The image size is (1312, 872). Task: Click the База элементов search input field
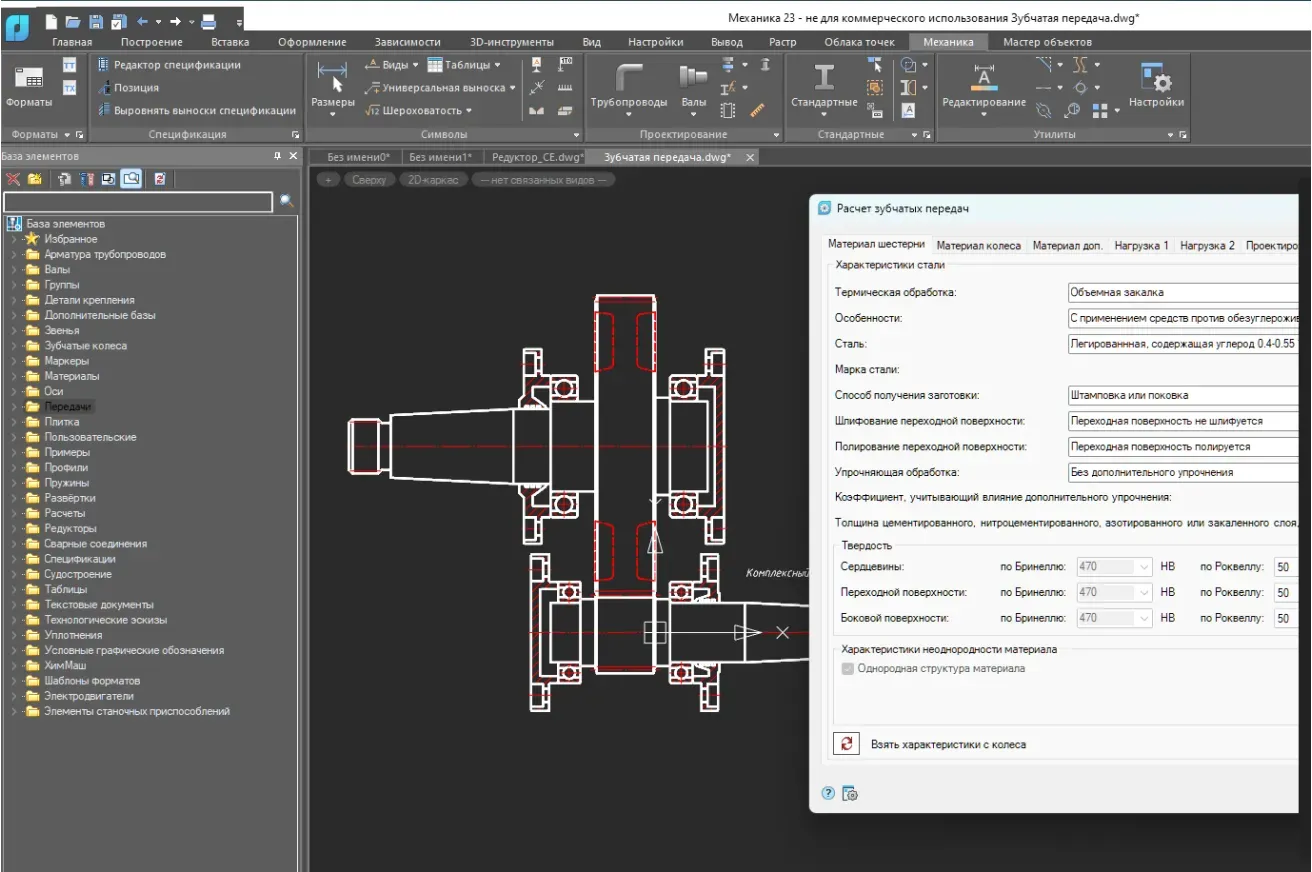tap(138, 202)
